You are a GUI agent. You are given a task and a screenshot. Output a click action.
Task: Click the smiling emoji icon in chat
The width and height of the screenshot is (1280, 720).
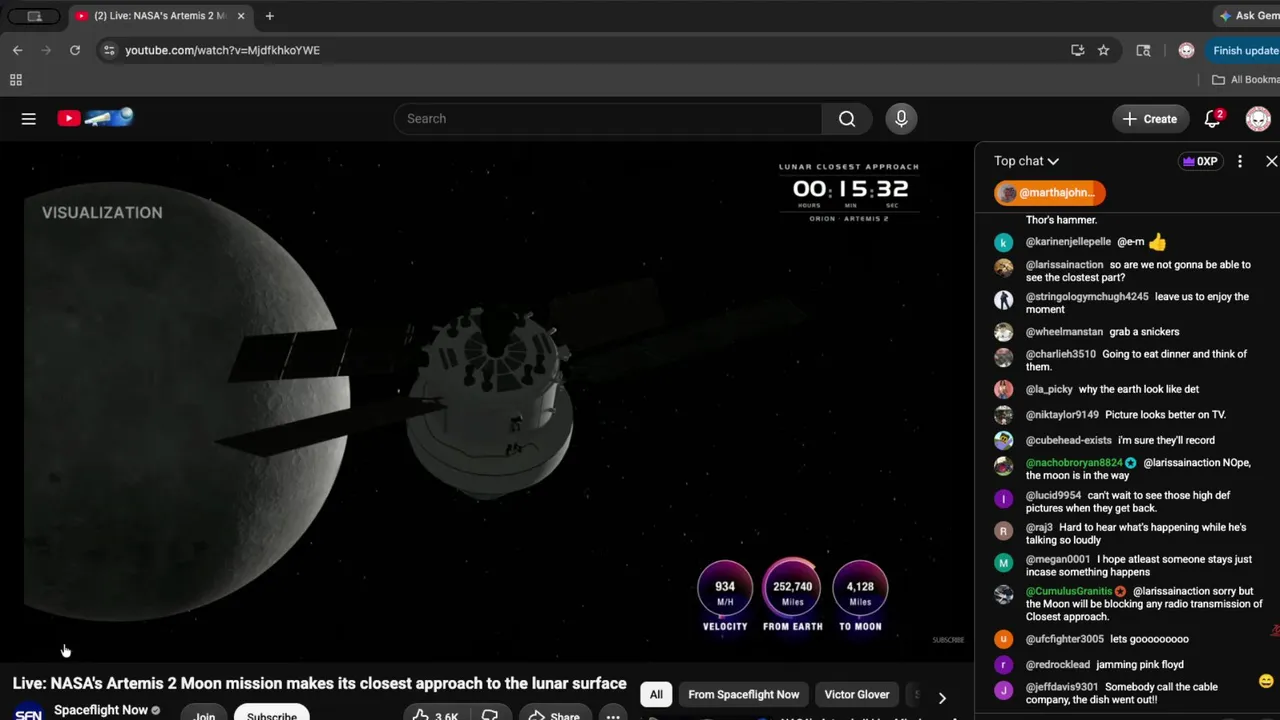(x=1267, y=681)
